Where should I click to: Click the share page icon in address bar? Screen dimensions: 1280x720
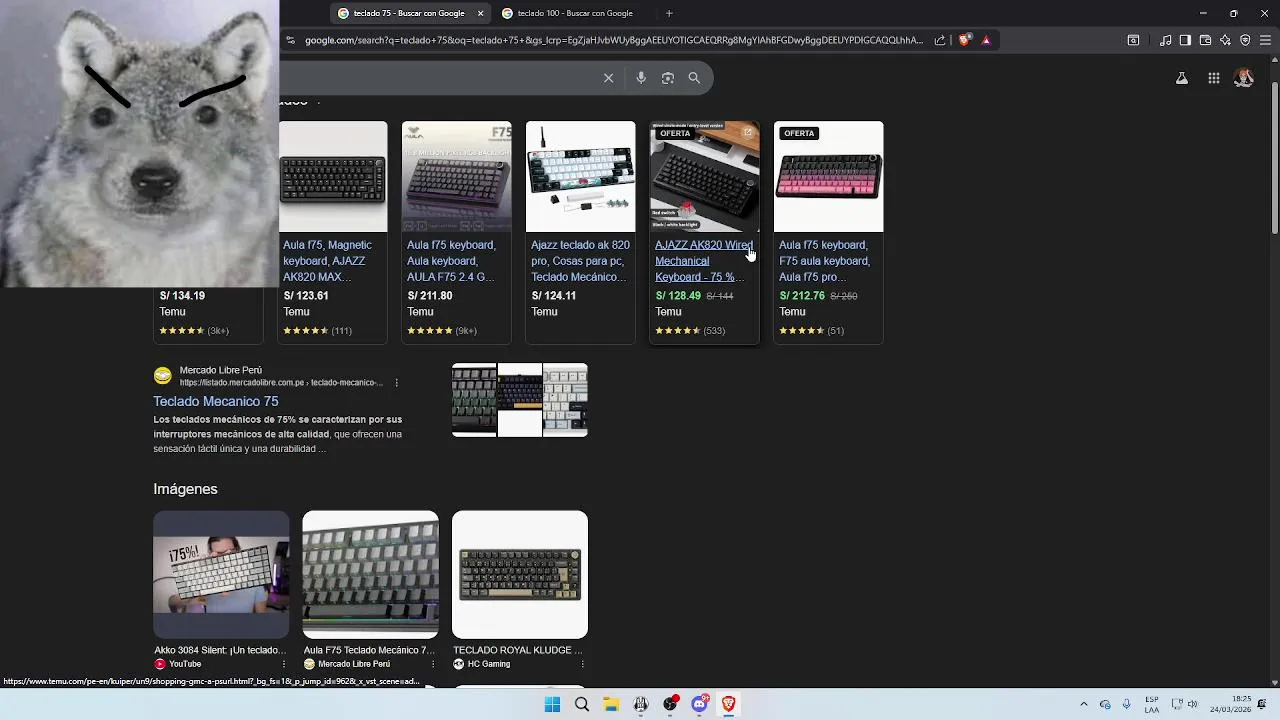[940, 40]
